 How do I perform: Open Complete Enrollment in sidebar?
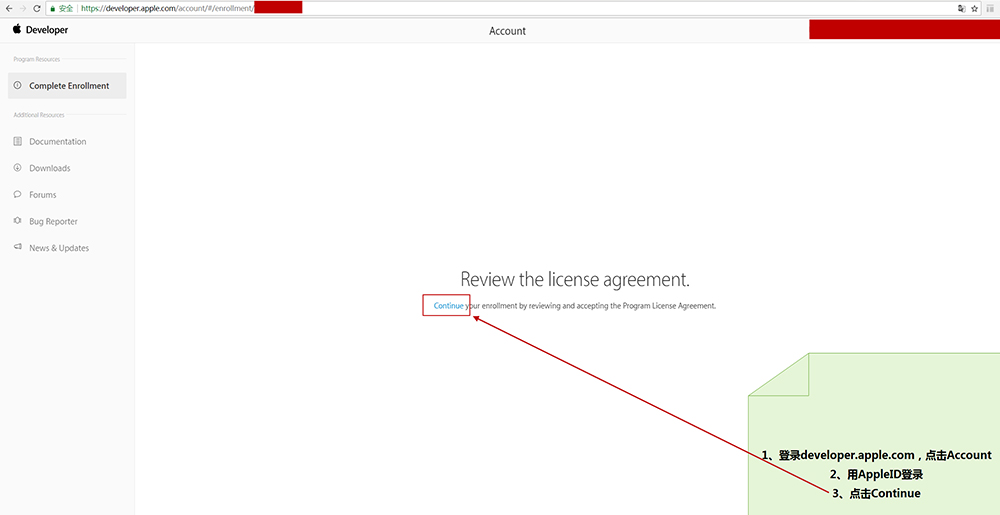click(68, 86)
